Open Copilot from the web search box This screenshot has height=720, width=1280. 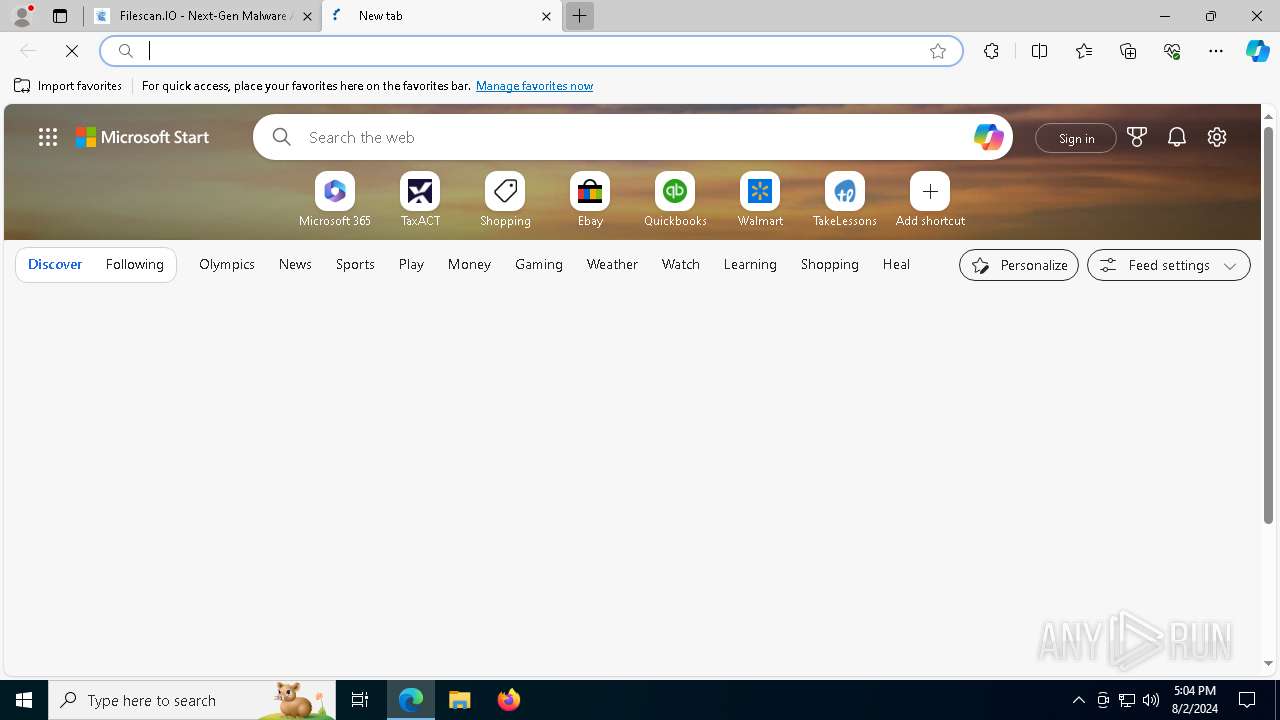pos(988,137)
